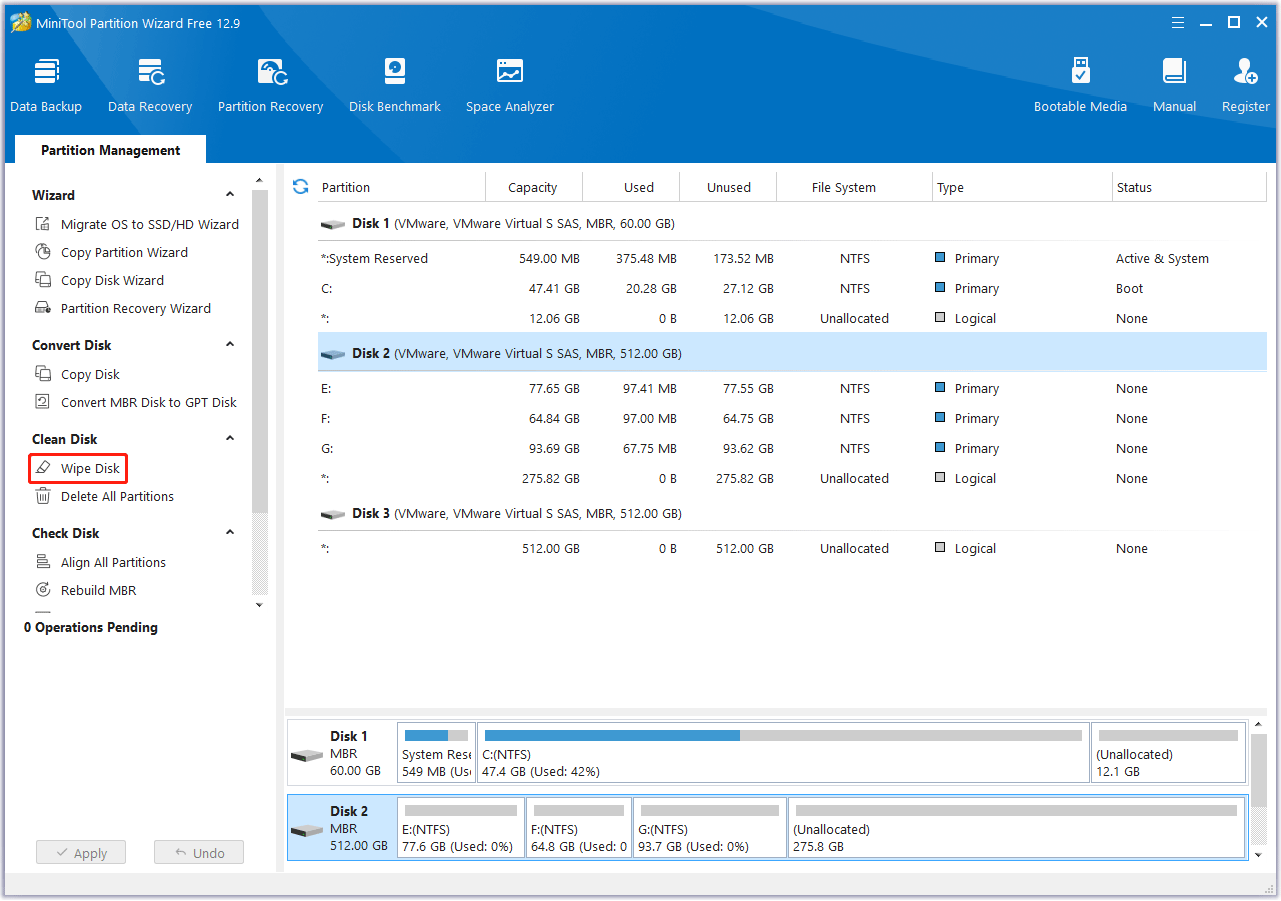The width and height of the screenshot is (1281, 901).
Task: Select the System Reserved block in the Disk 1 map
Action: 437,752
